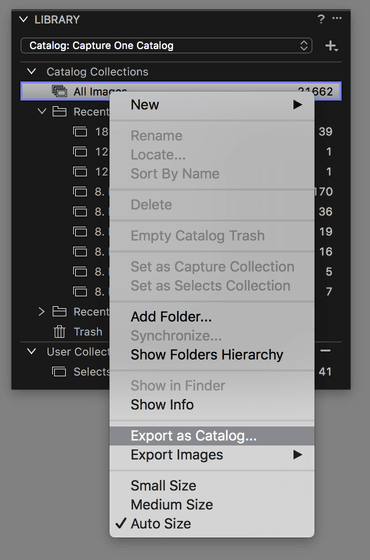
Task: Open the Library help question mark icon
Action: (x=321, y=19)
